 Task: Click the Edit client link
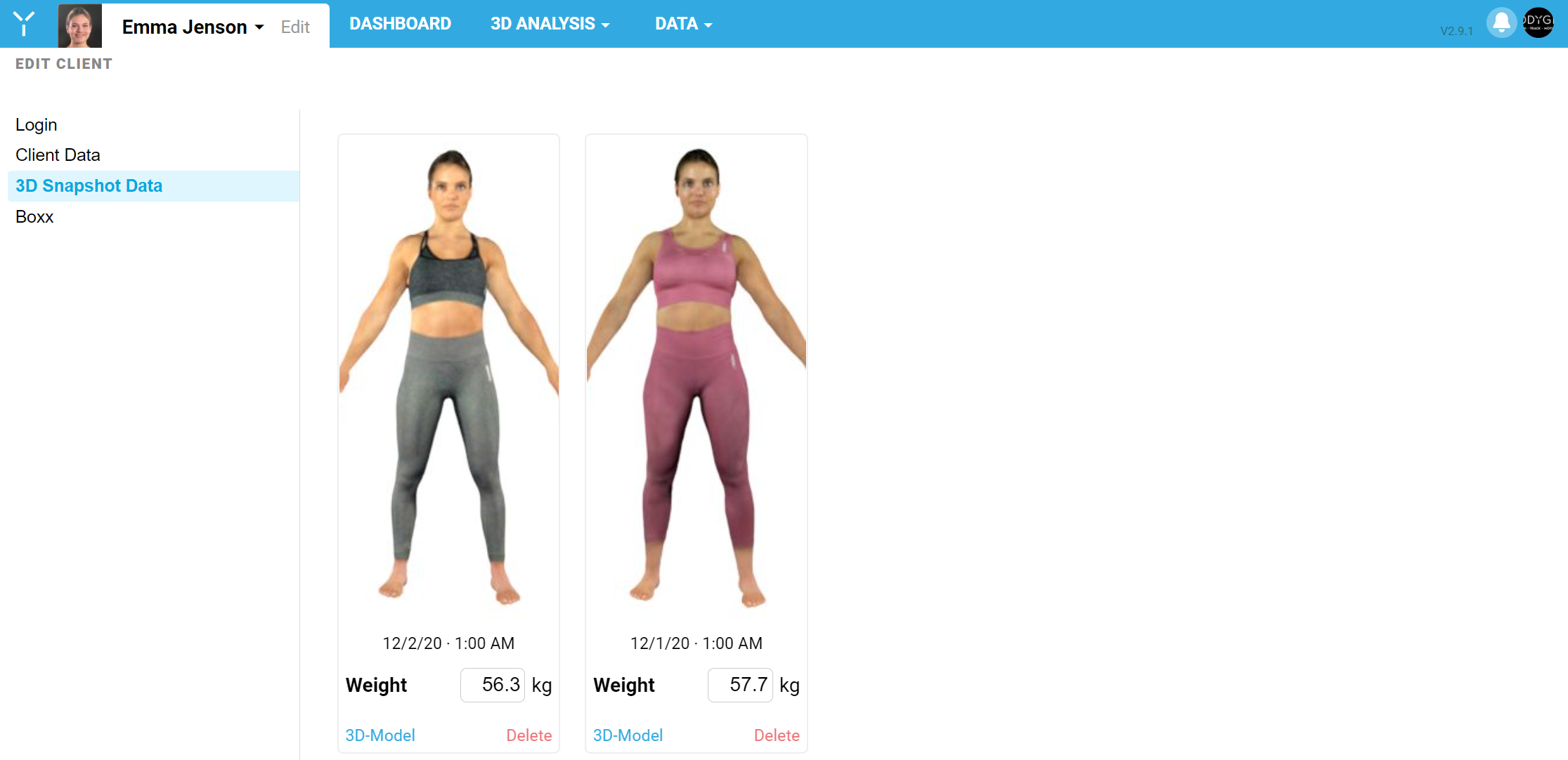tap(295, 27)
